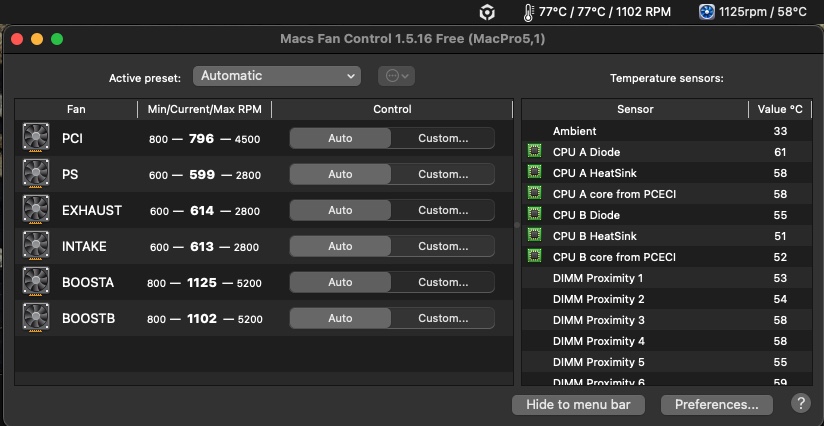This screenshot has width=824, height=426.
Task: Open the help question mark button
Action: pos(800,403)
